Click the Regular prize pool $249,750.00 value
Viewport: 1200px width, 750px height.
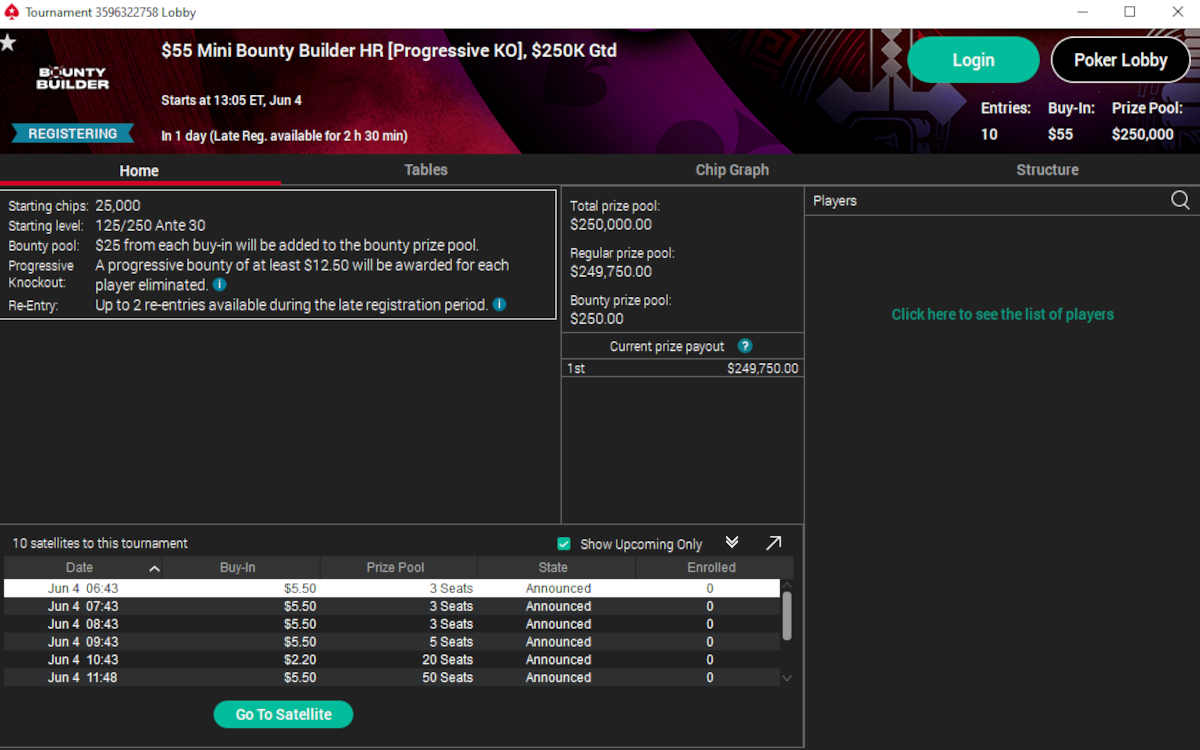[x=611, y=272]
